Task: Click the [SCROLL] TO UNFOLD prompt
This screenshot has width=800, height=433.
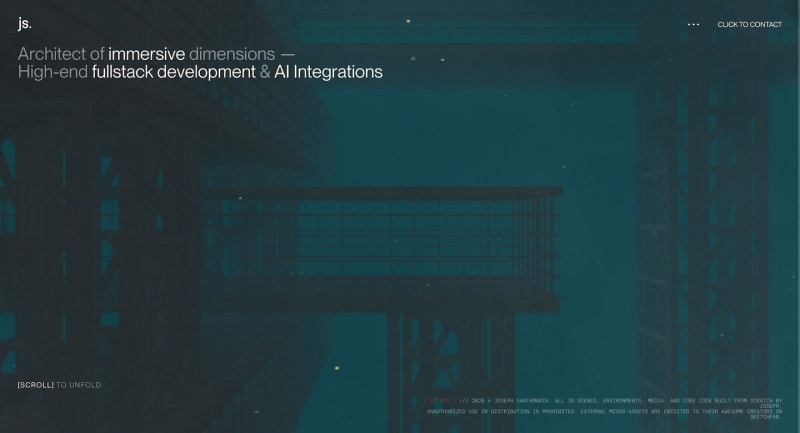Action: 59,385
